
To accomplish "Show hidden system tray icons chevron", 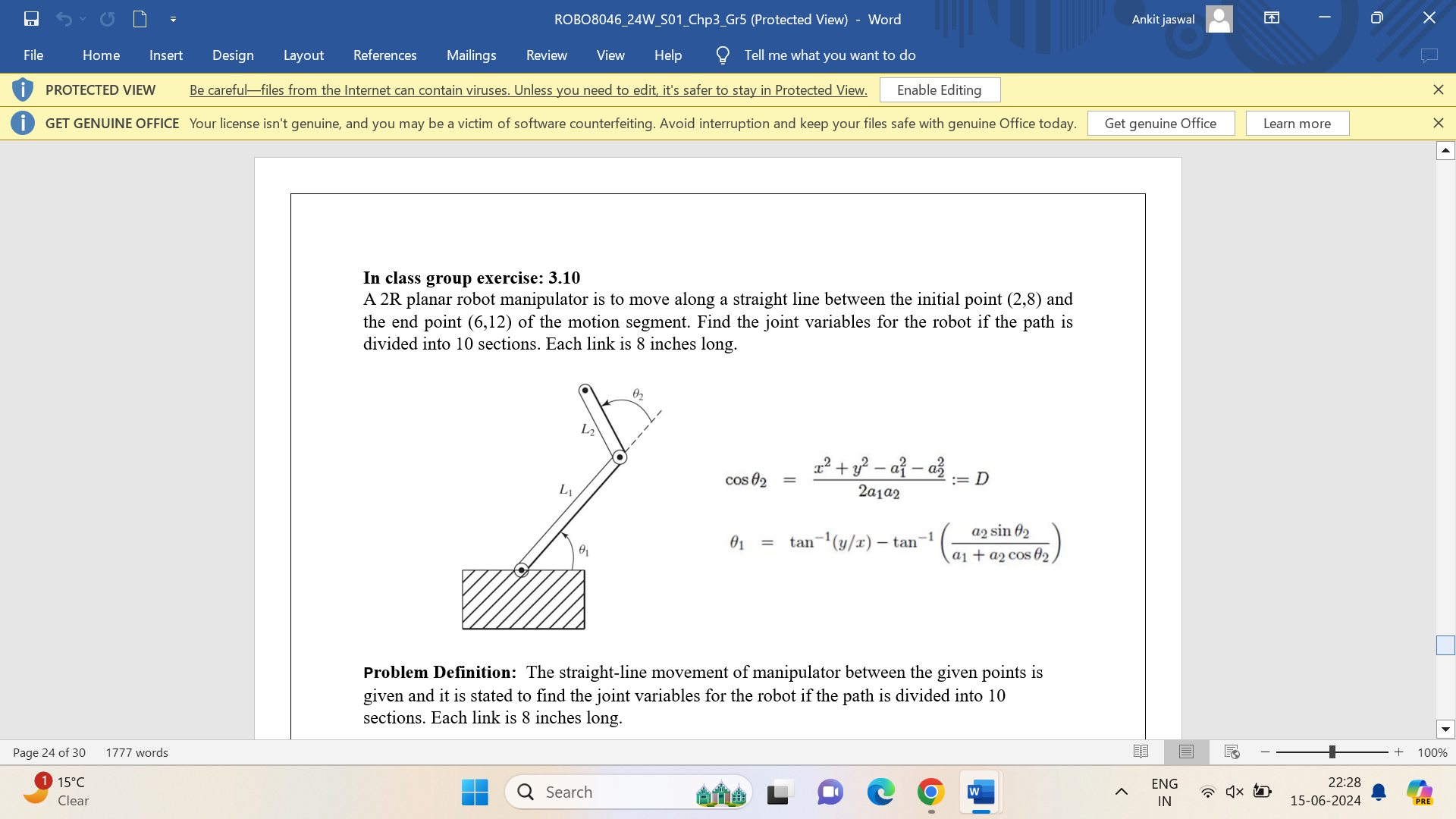I will [1121, 792].
